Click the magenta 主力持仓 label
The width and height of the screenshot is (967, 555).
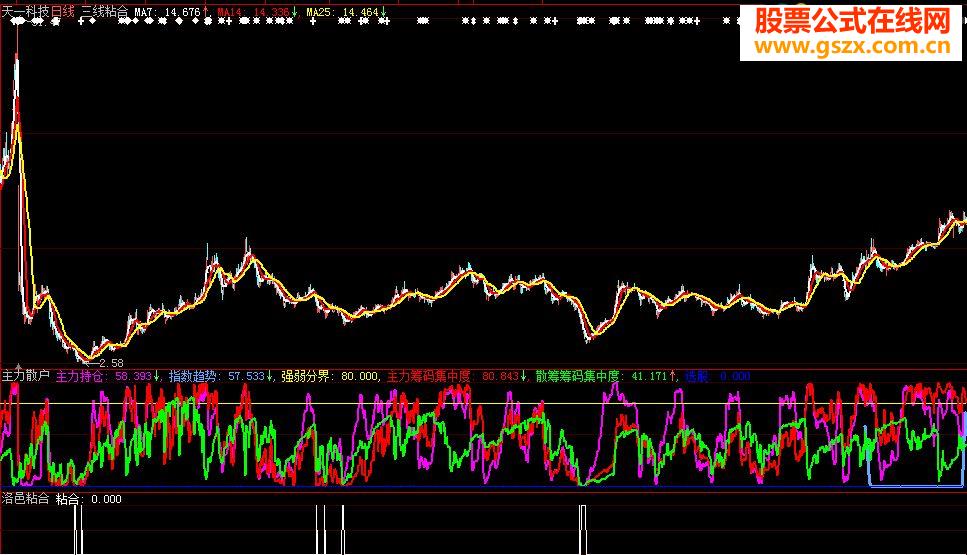coord(105,377)
